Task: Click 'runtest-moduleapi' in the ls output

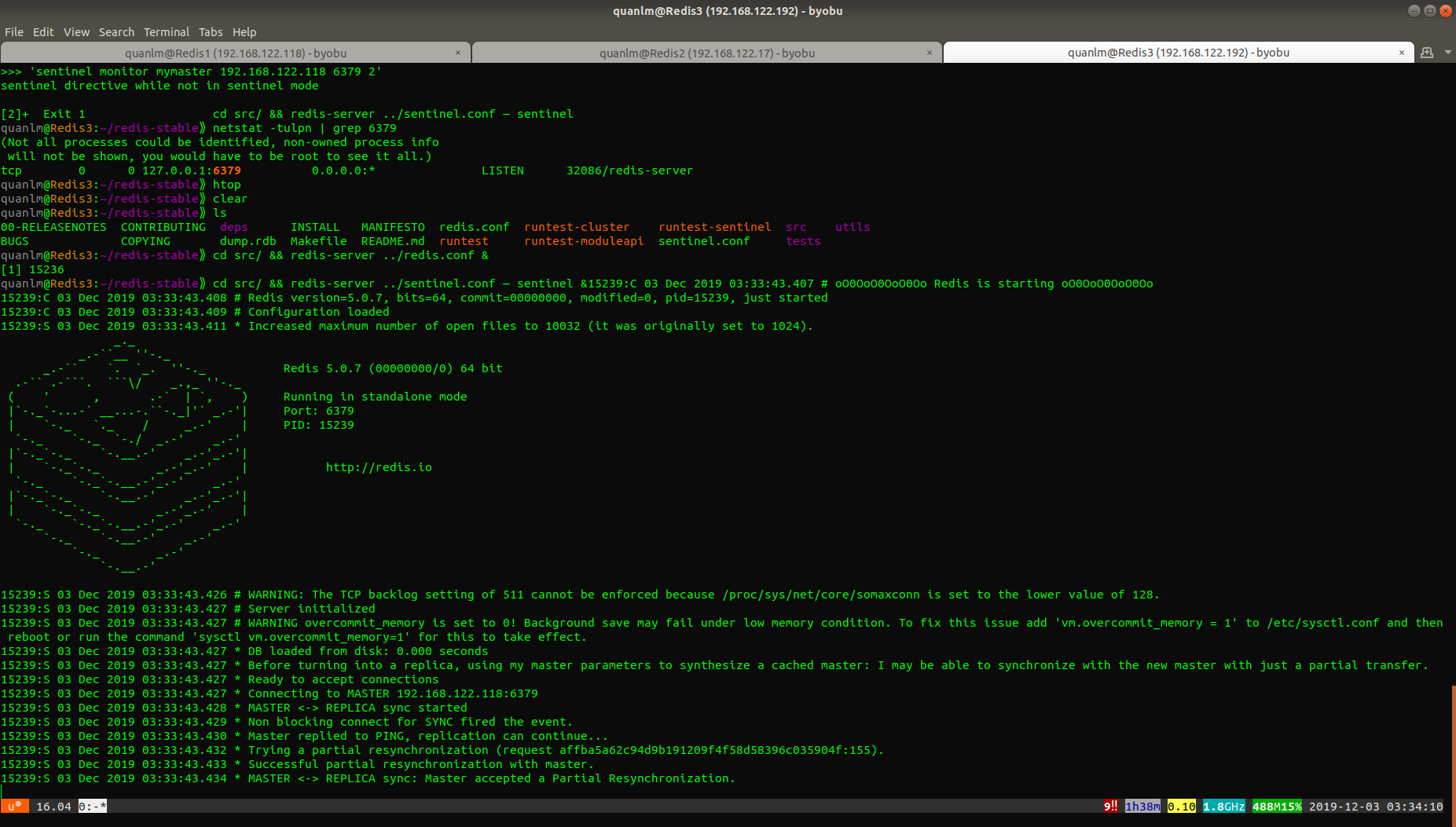Action: [x=584, y=241]
